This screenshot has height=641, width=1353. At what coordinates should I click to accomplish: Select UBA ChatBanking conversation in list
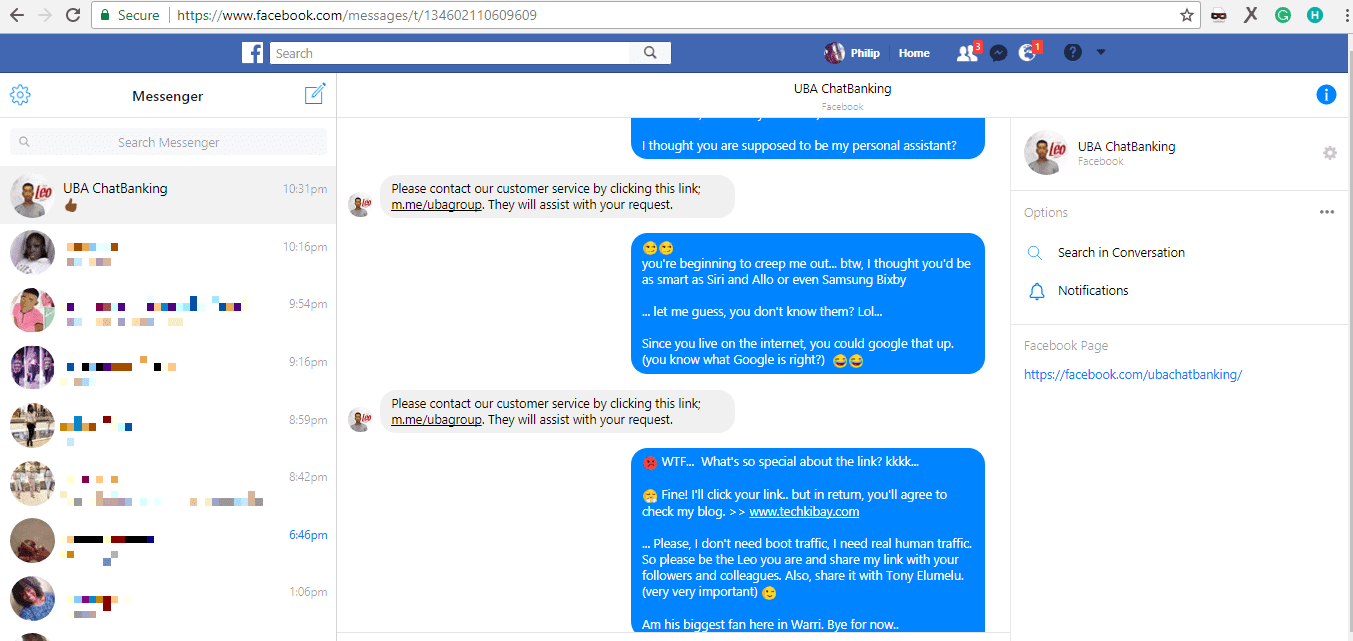point(168,195)
